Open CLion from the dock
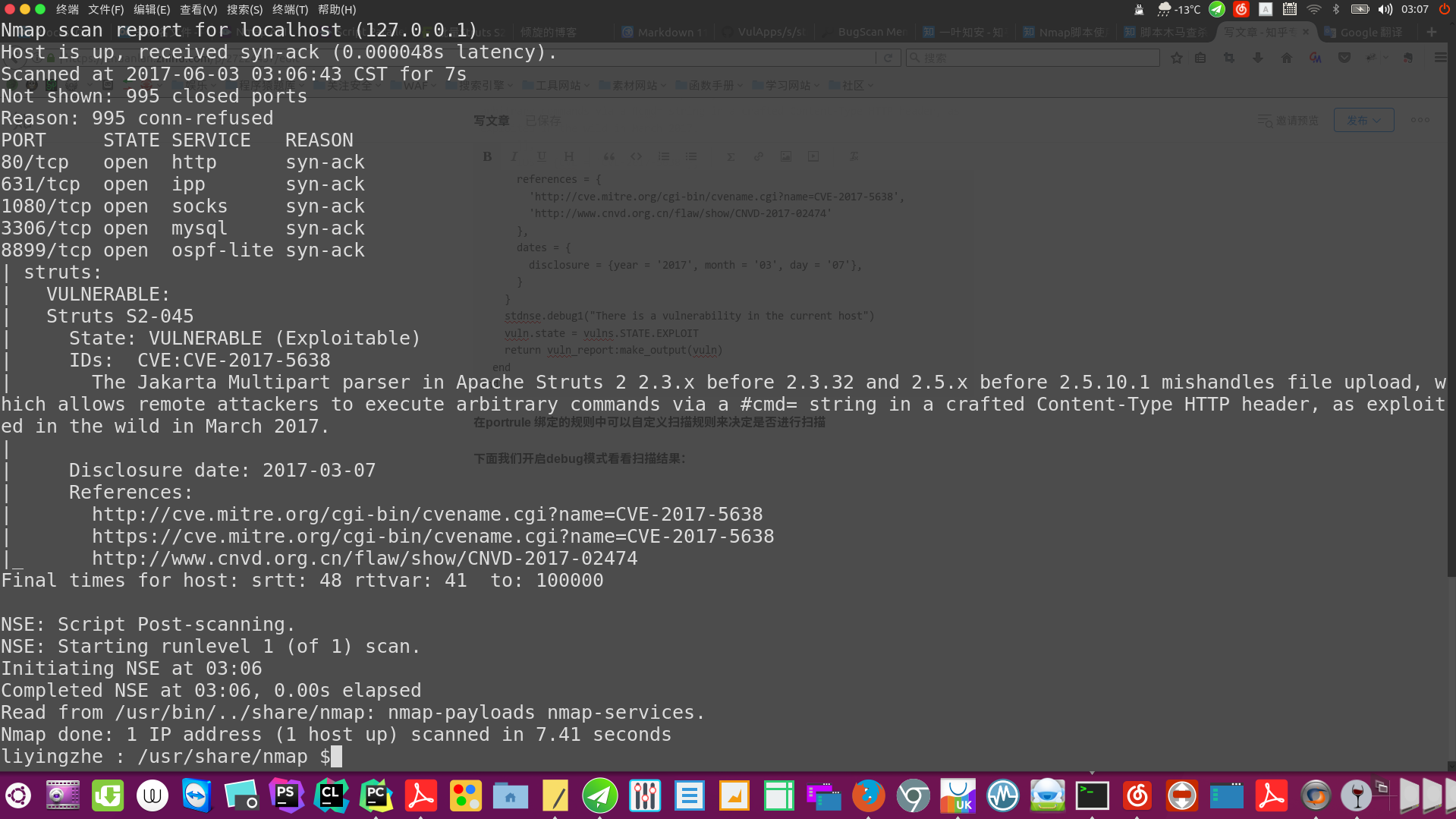Viewport: 1456px width, 819px height. coord(332,795)
